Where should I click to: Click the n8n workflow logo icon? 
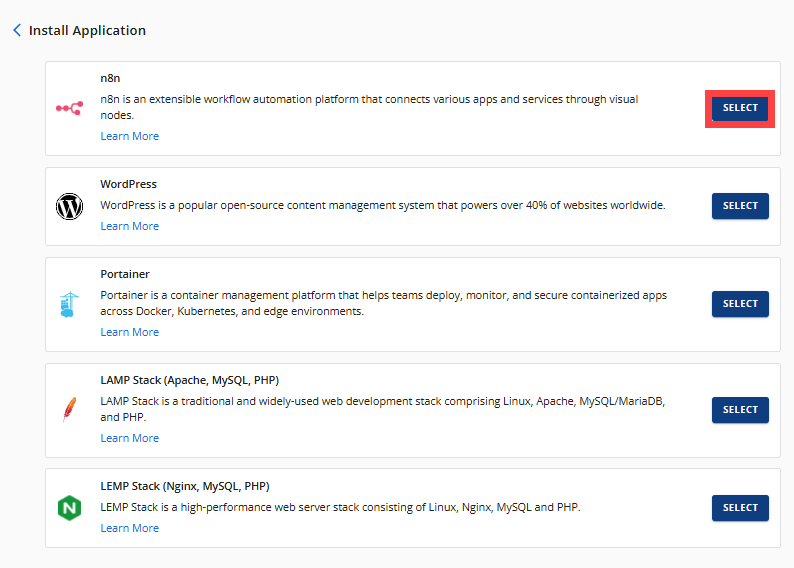69,107
